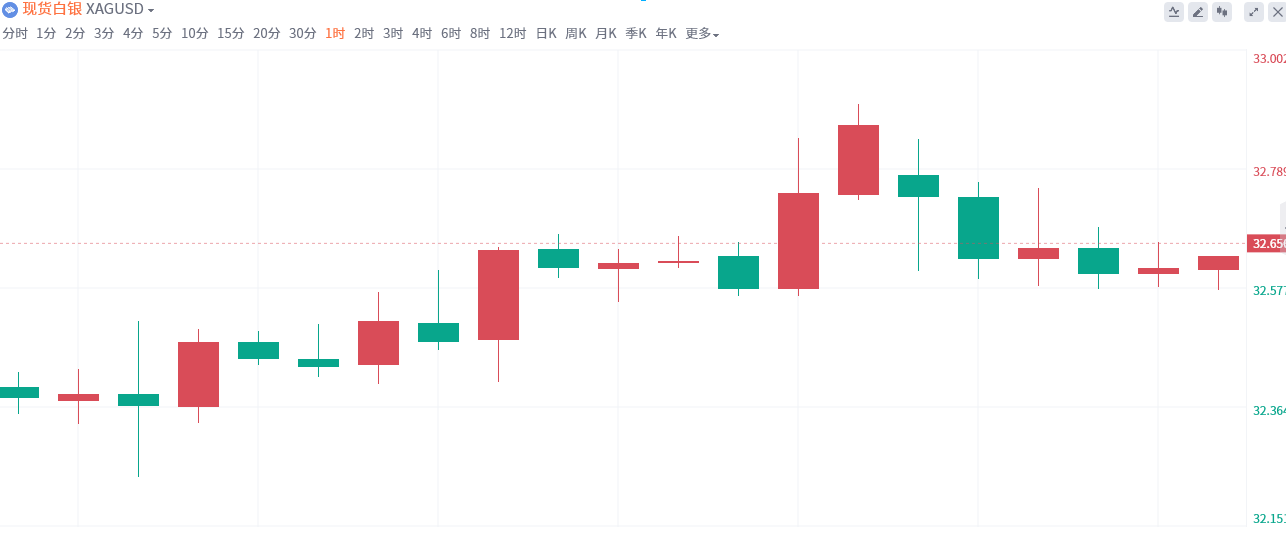
Task: Expand the 更多 timeframe menu
Action: 702,34
